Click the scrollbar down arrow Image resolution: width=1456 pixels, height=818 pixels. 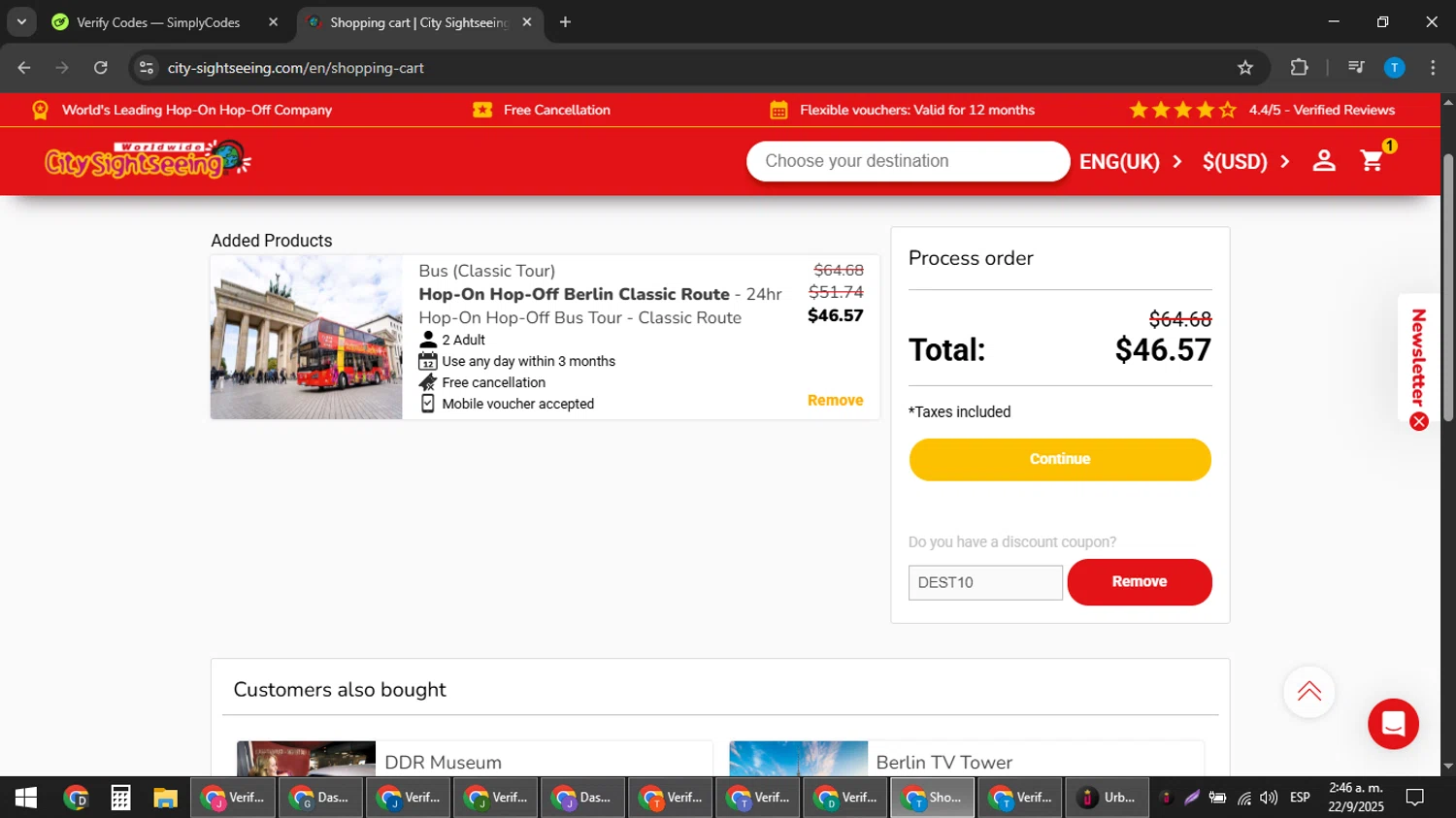1448,767
